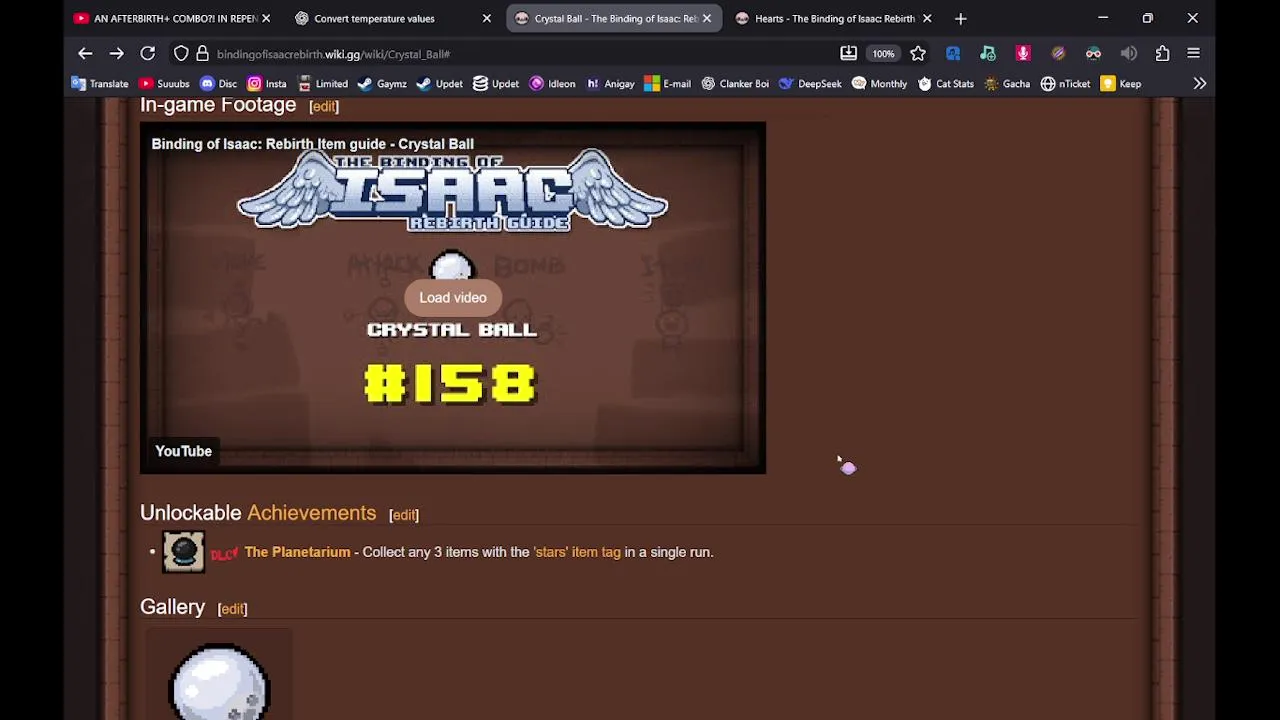Edit the Unlockable Achievements section

click(x=404, y=515)
